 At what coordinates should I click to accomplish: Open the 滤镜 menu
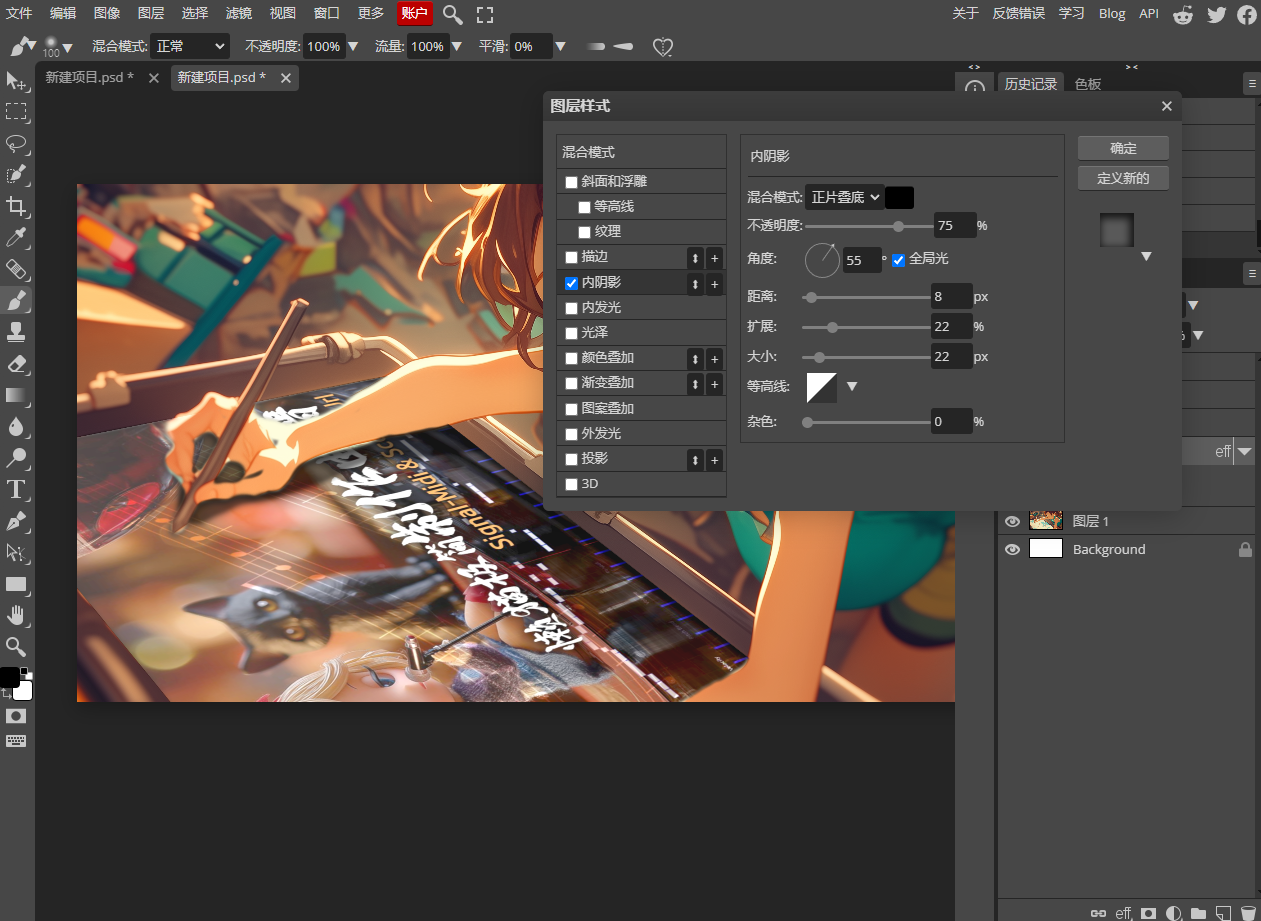coord(239,13)
